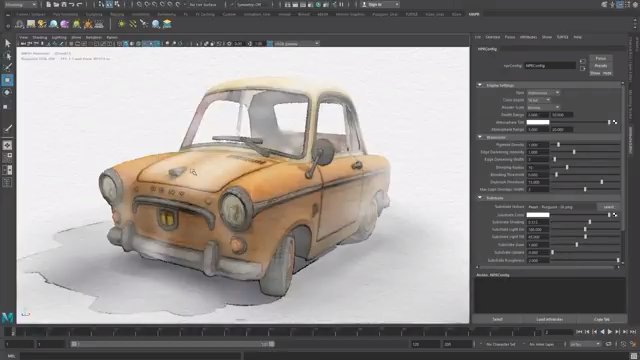This screenshot has width=640, height=360.
Task: Click the magnifier sphere shelf icon
Action: tap(156, 24)
